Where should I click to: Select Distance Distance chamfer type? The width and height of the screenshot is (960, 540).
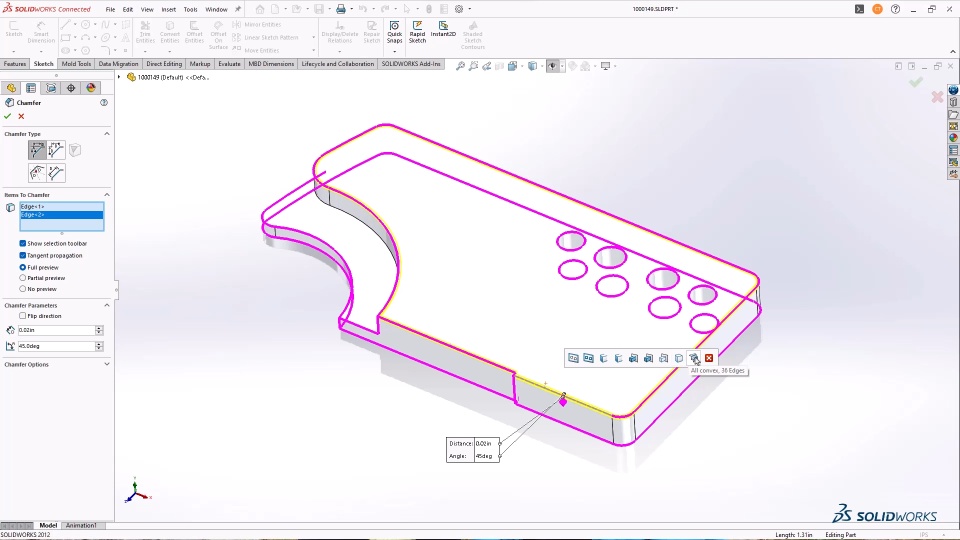coord(56,150)
